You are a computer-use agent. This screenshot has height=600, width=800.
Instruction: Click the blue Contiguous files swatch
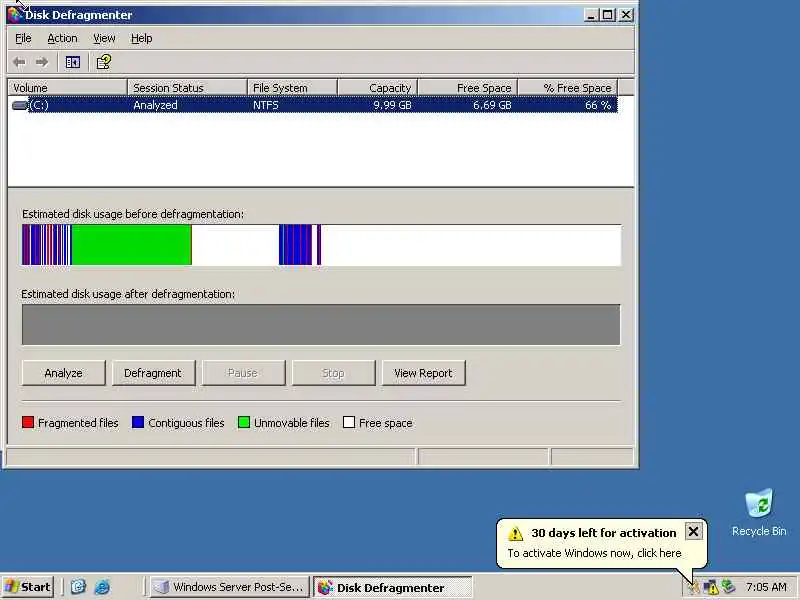[138, 422]
